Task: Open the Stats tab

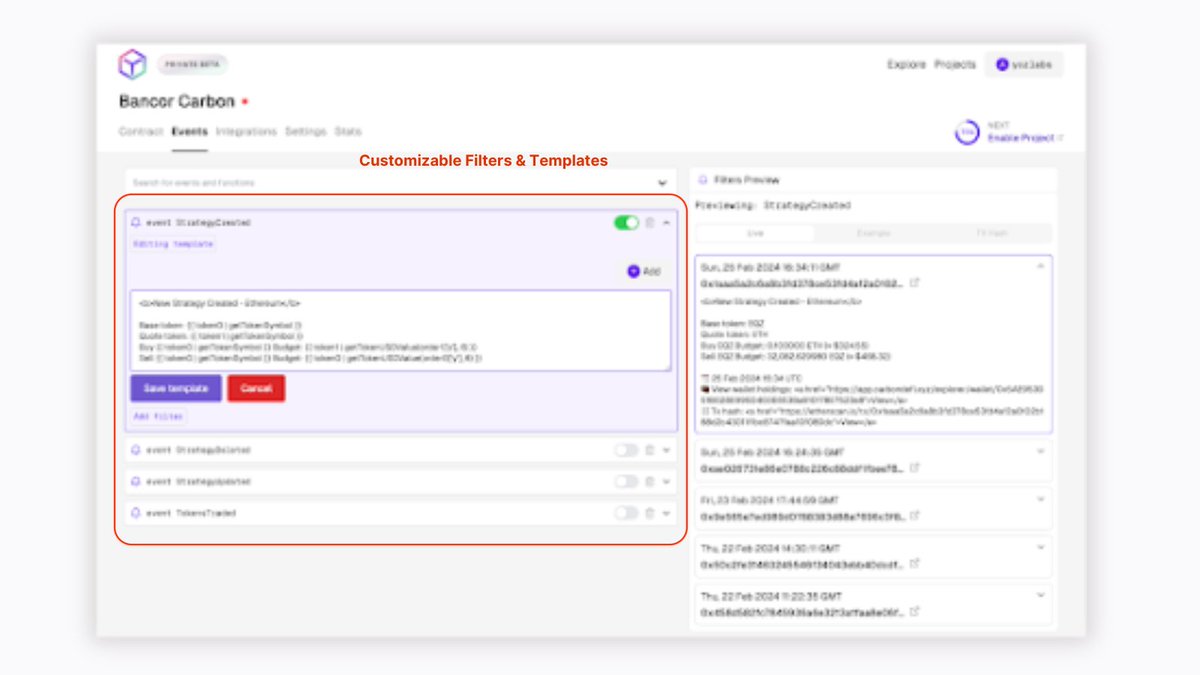Action: click(x=348, y=131)
